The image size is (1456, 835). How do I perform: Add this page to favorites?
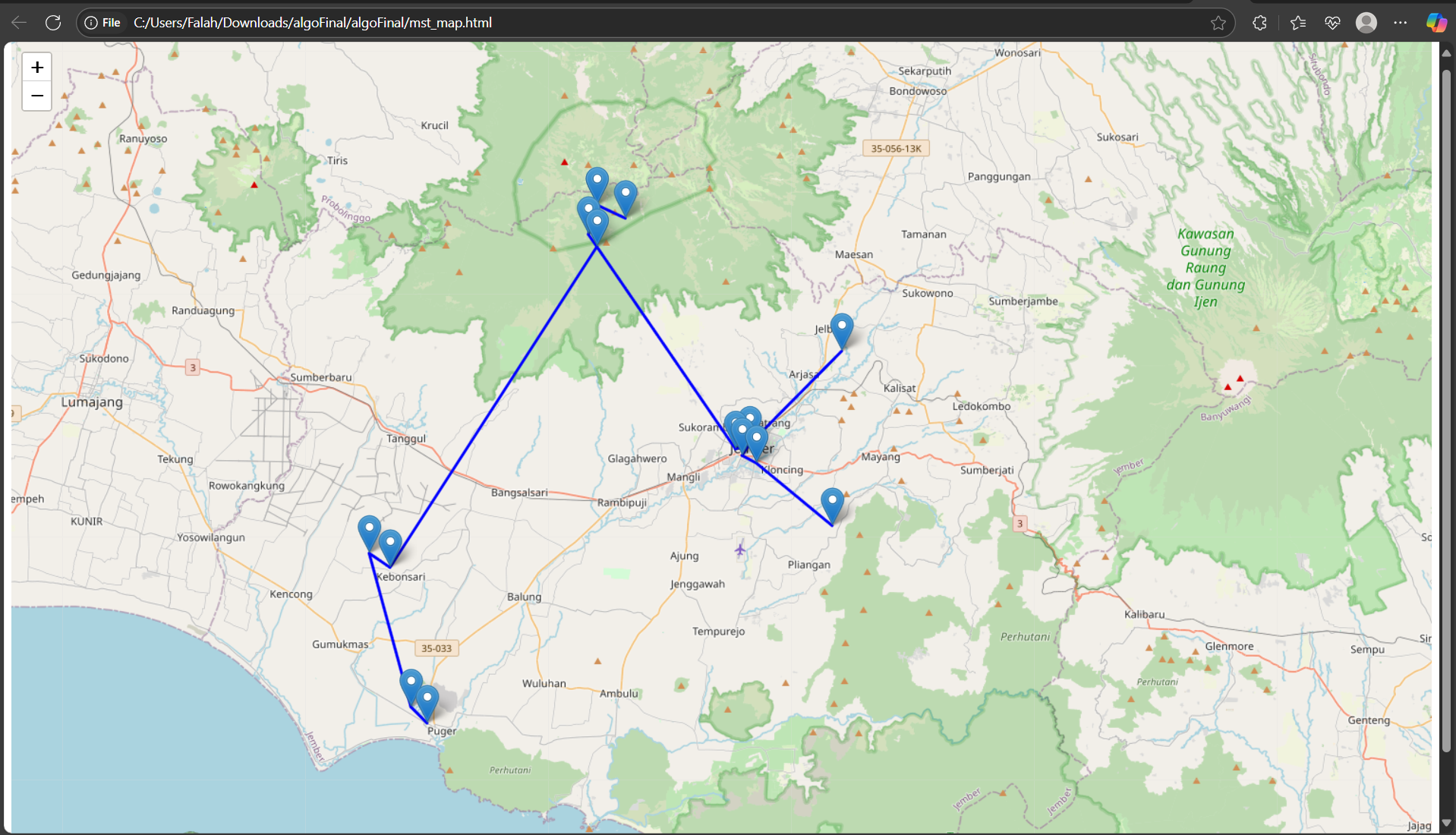pyautogui.click(x=1218, y=23)
